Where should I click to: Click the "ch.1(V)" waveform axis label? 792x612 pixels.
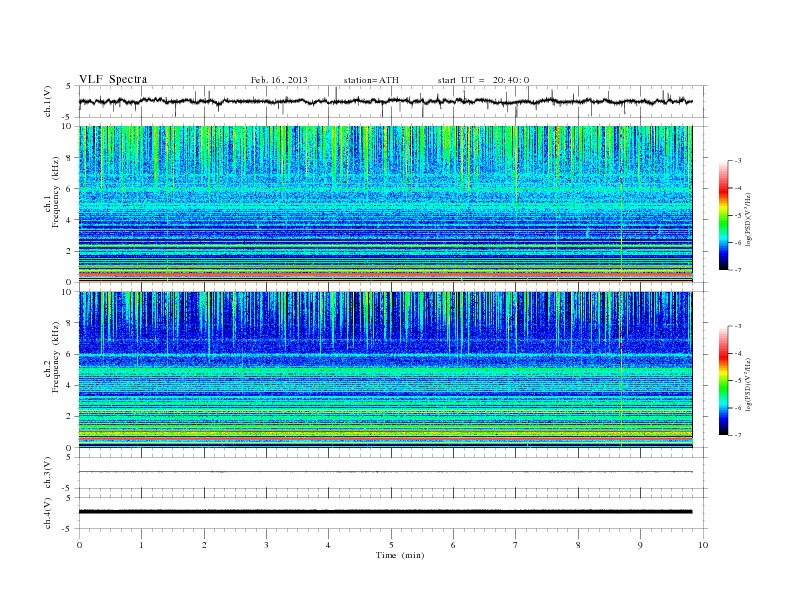point(48,101)
